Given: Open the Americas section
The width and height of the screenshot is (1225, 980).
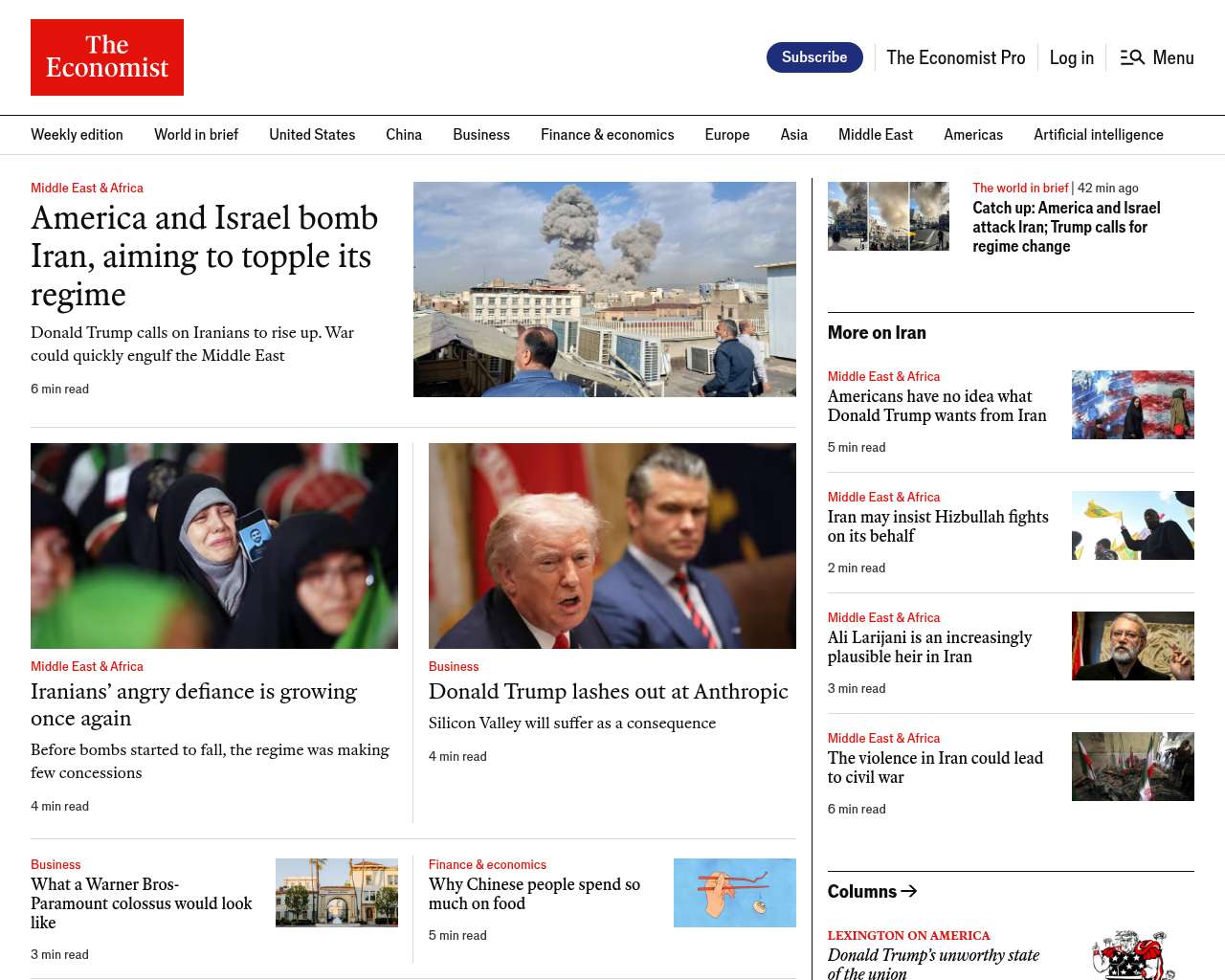Looking at the screenshot, I should [x=973, y=135].
